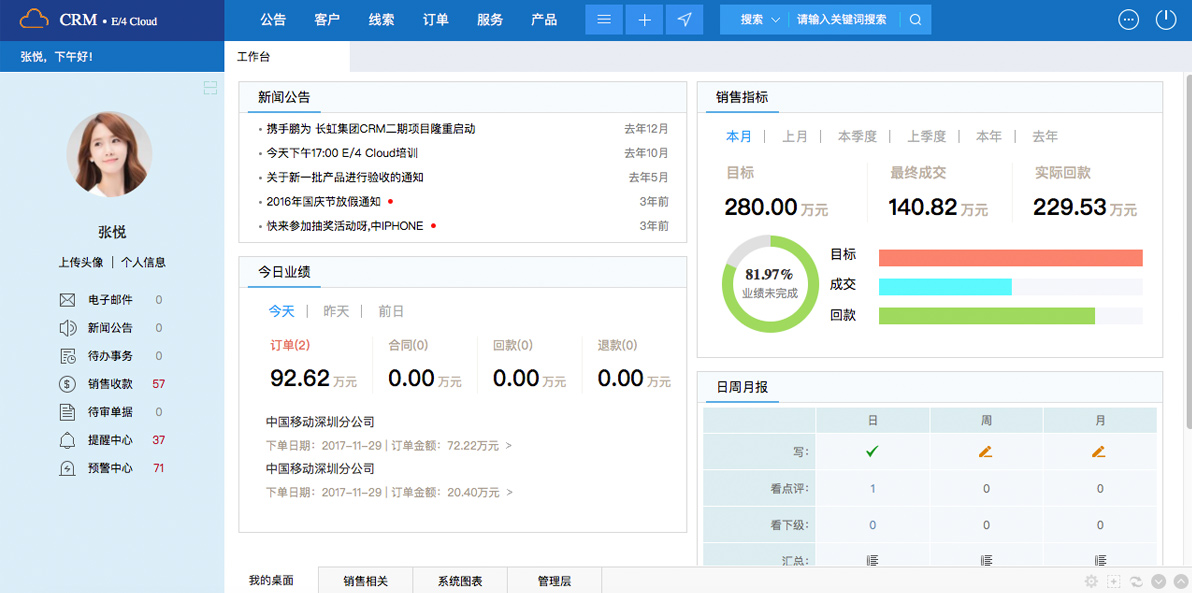Switch to the 系统图表 tab
The height and width of the screenshot is (593, 1192).
(459, 580)
